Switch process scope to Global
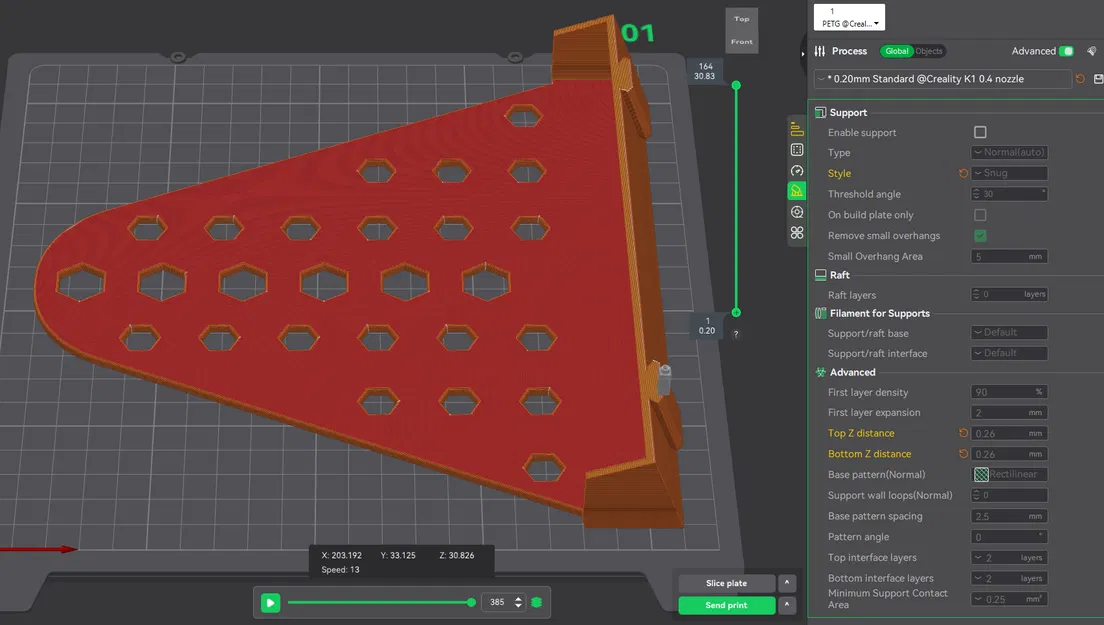 (x=896, y=51)
